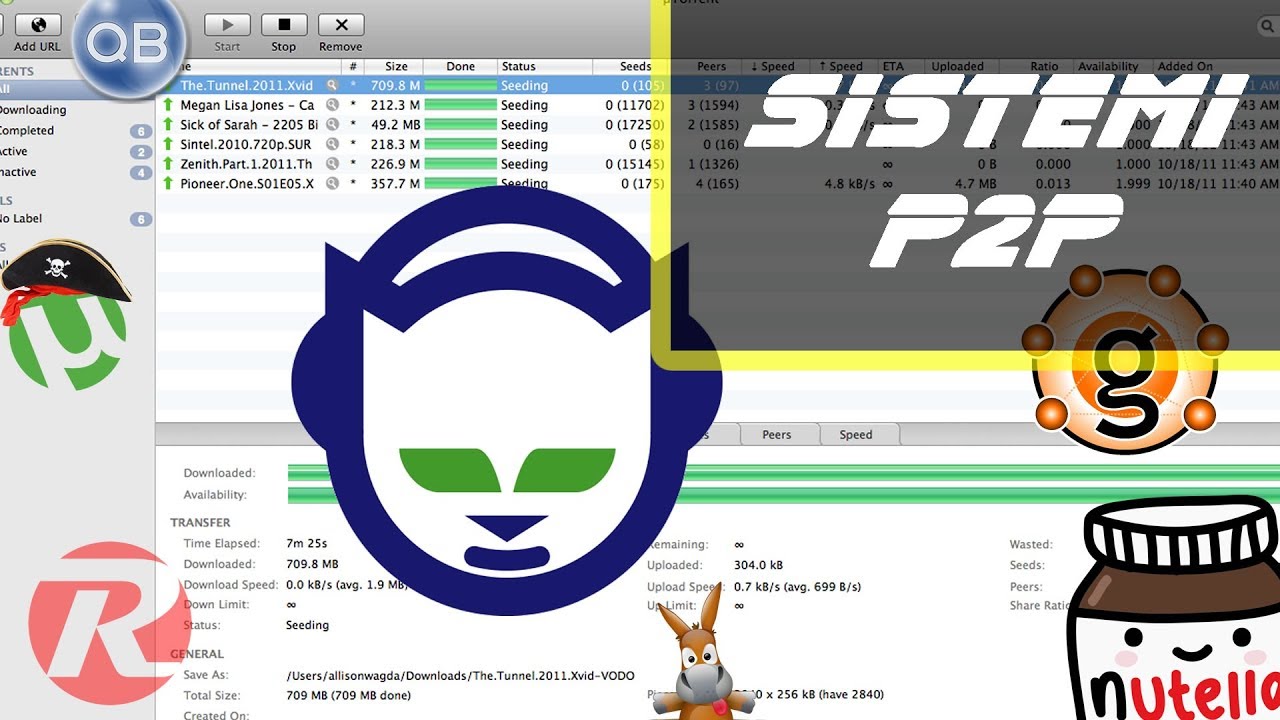Select the Sick of Sarah torrent row

click(x=717, y=125)
